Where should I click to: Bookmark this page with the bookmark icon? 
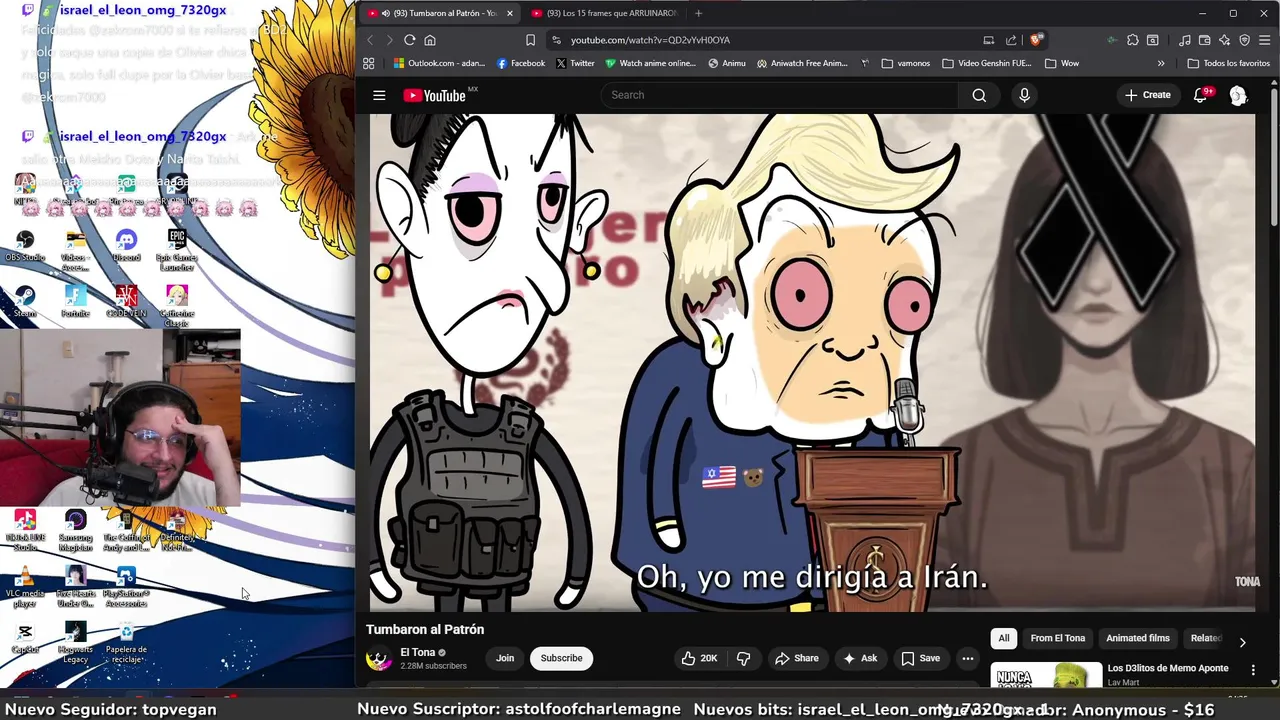click(x=530, y=40)
